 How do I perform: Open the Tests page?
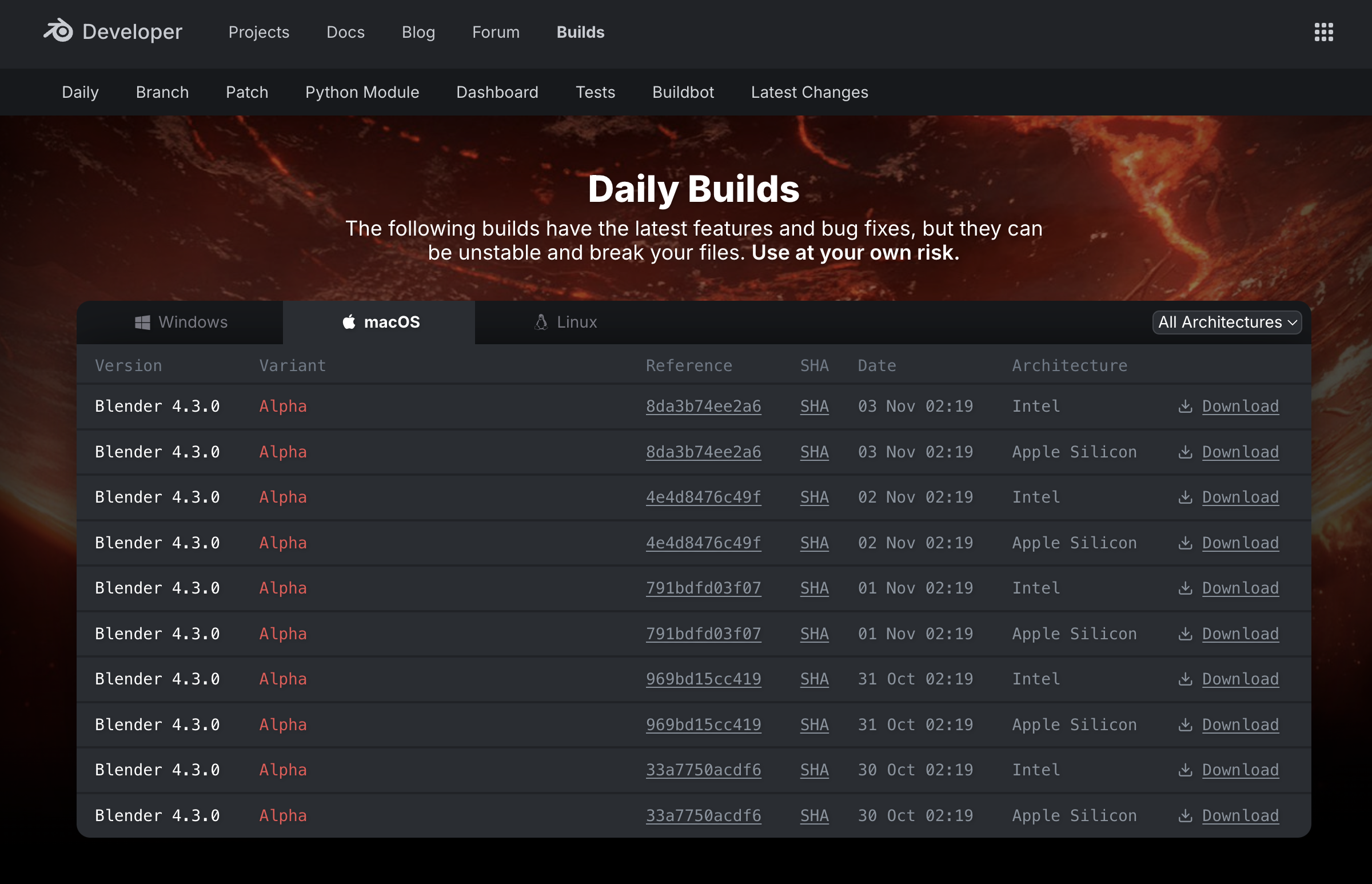[x=595, y=93]
